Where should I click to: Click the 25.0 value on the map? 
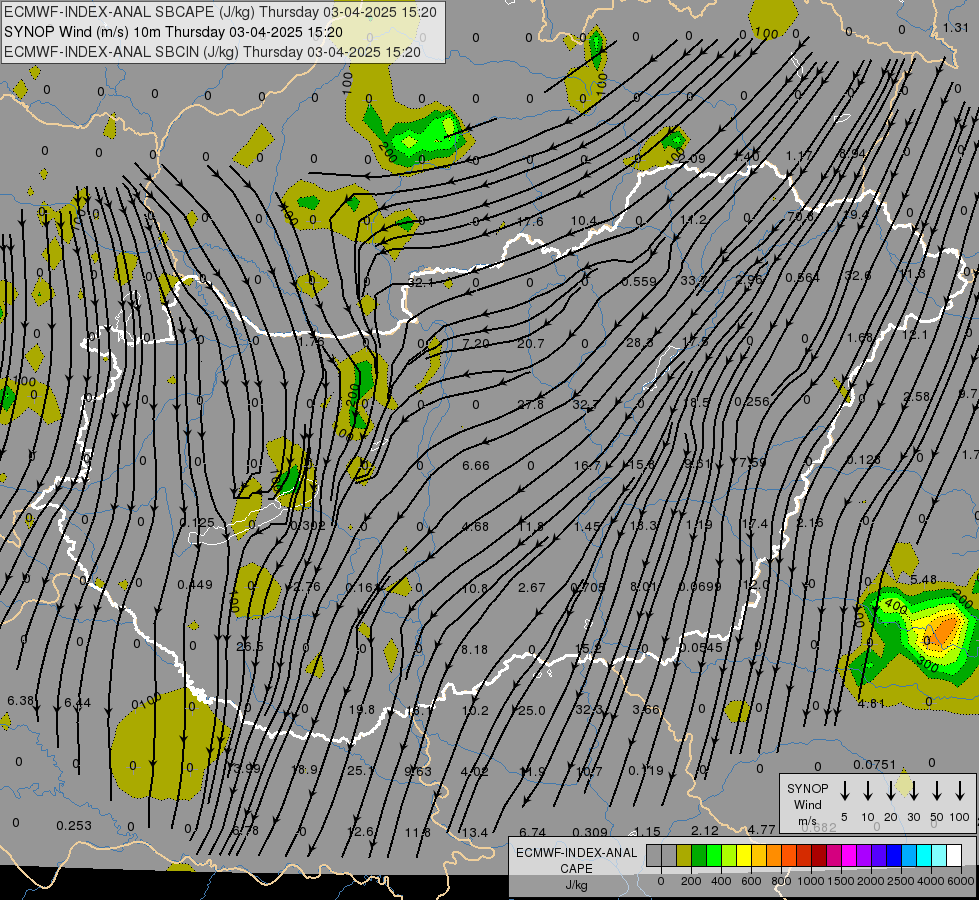pyautogui.click(x=532, y=711)
